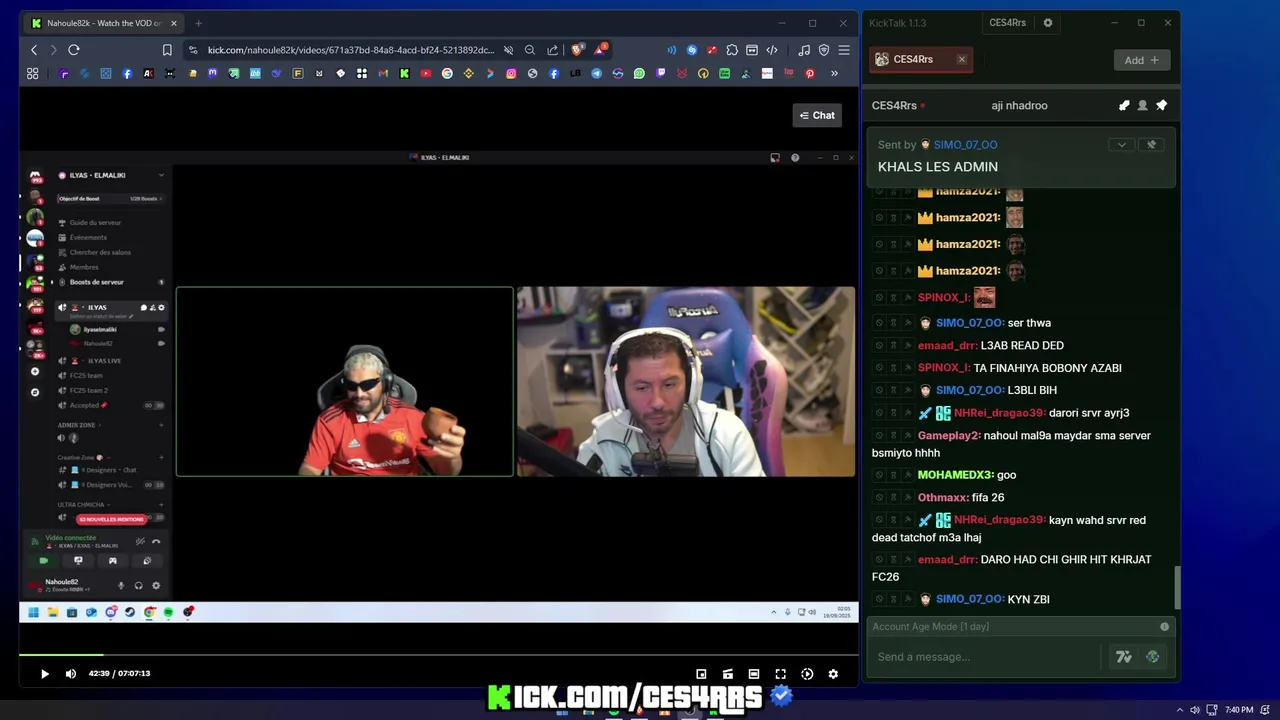Viewport: 1280px width, 720px height.
Task: Toggle theater mode in video player
Action: pyautogui.click(x=754, y=674)
